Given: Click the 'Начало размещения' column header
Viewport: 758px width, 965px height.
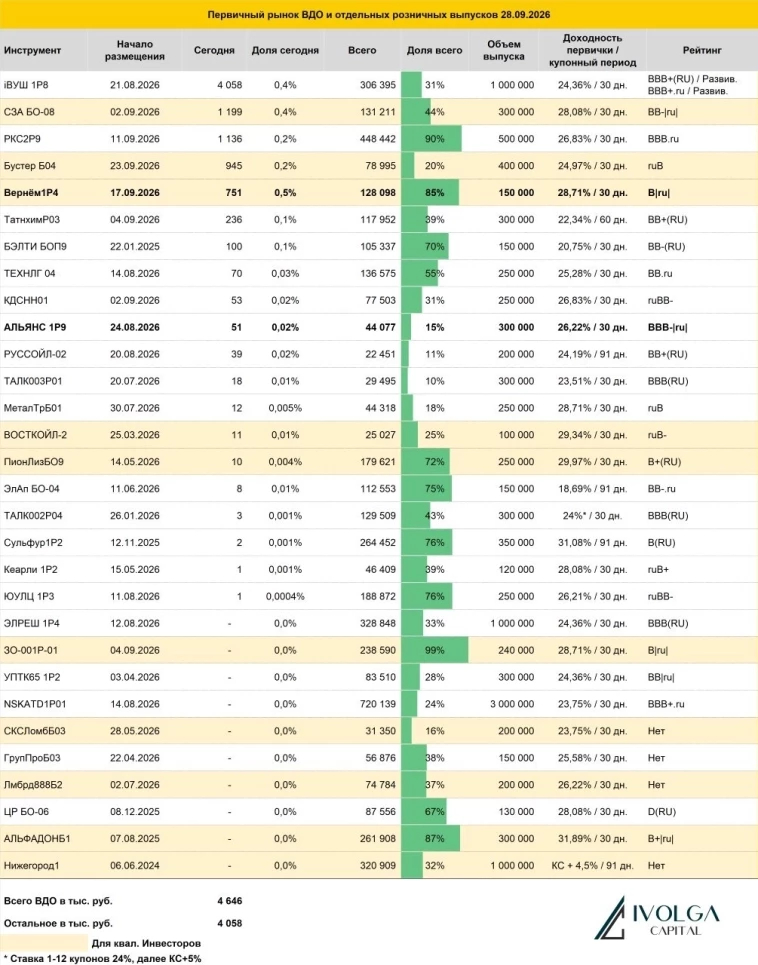Looking at the screenshot, I should (x=135, y=50).
